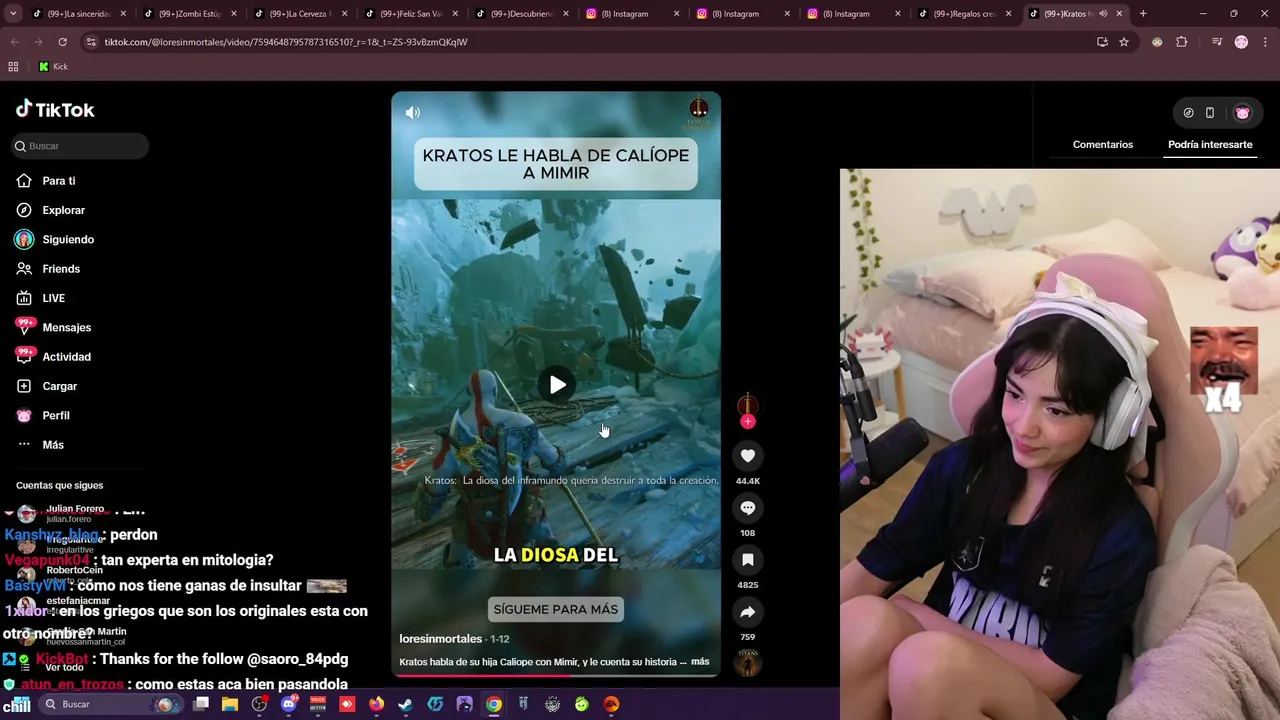Open Firefox from the taskbar
The height and width of the screenshot is (720, 1280).
click(x=376, y=704)
